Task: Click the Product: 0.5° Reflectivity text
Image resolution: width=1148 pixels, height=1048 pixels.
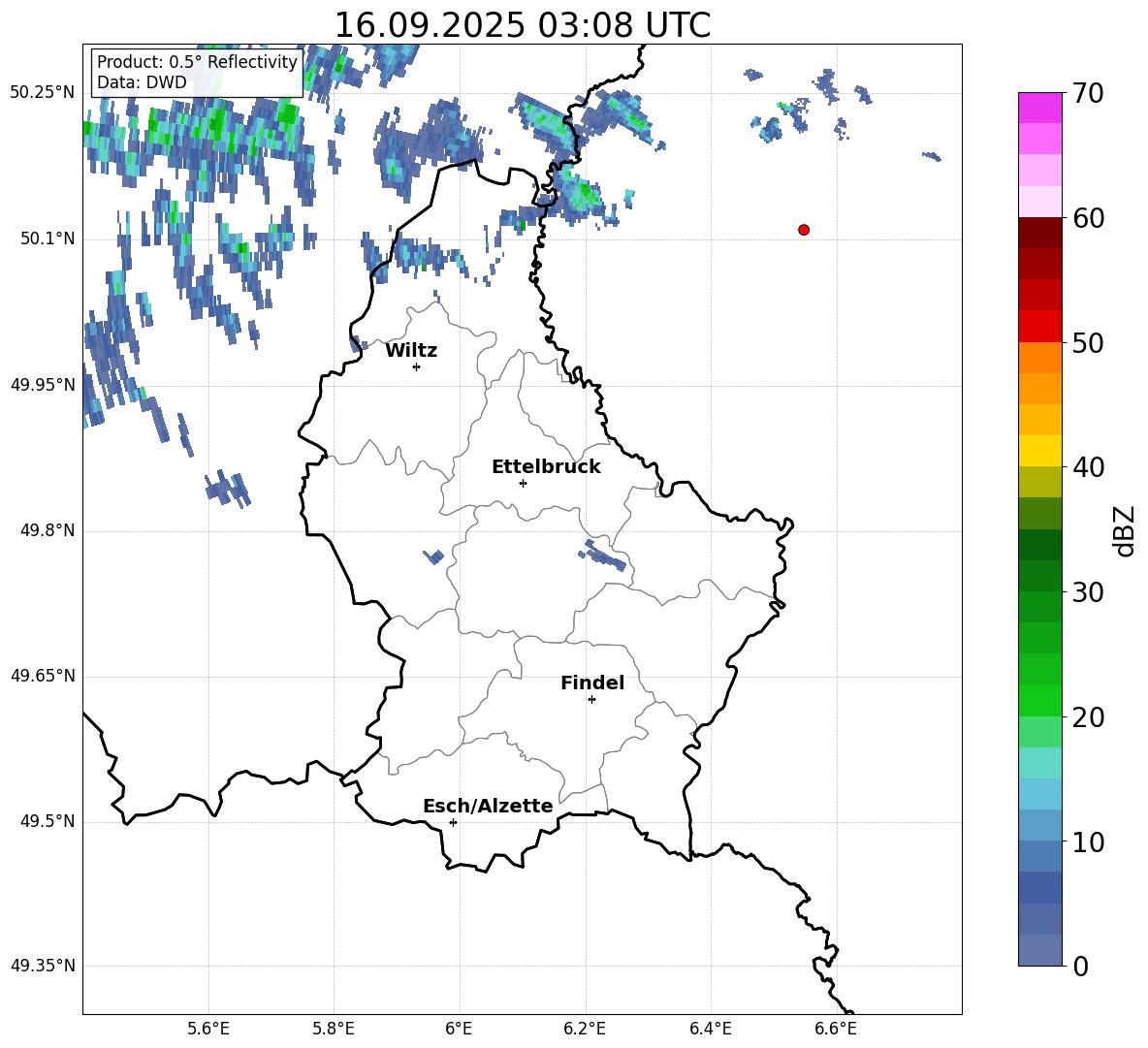Action: (197, 62)
